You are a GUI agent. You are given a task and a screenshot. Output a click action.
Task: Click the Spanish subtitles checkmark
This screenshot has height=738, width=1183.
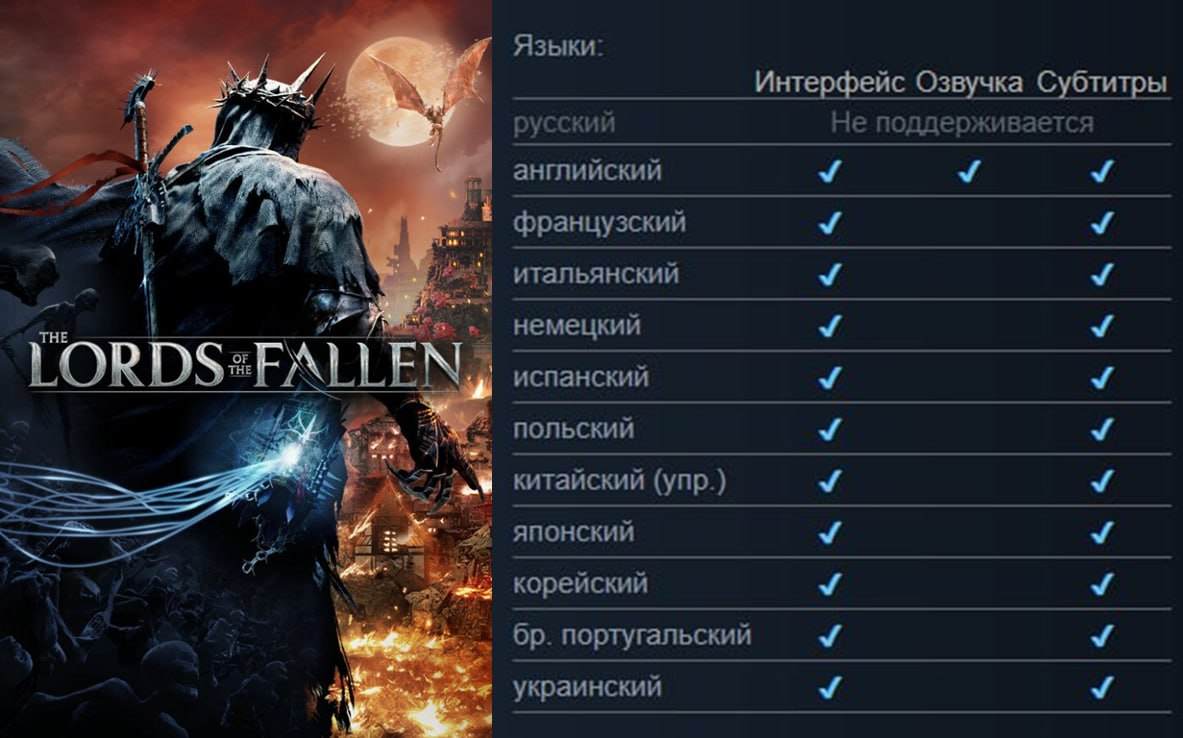(1102, 377)
